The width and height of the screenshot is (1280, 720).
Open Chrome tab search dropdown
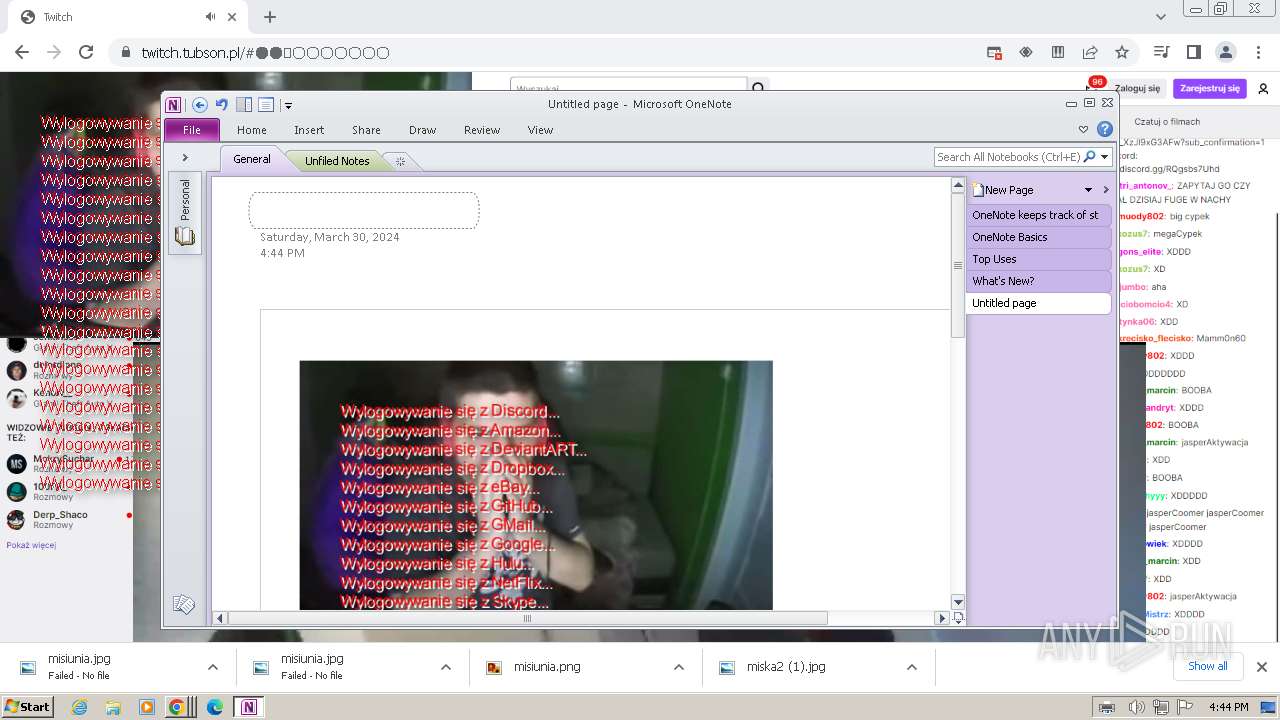click(x=1161, y=17)
